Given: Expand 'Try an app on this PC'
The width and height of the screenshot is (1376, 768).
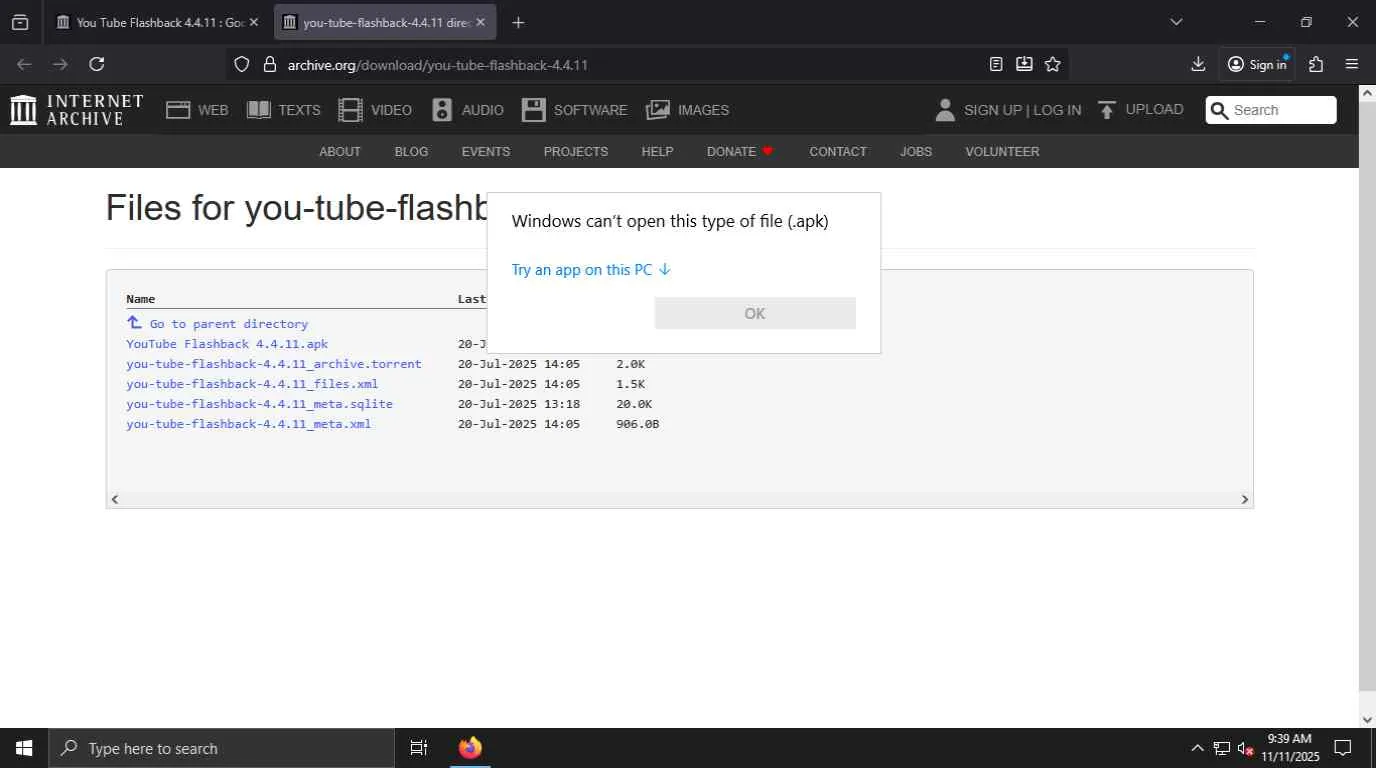Looking at the screenshot, I should 591,270.
